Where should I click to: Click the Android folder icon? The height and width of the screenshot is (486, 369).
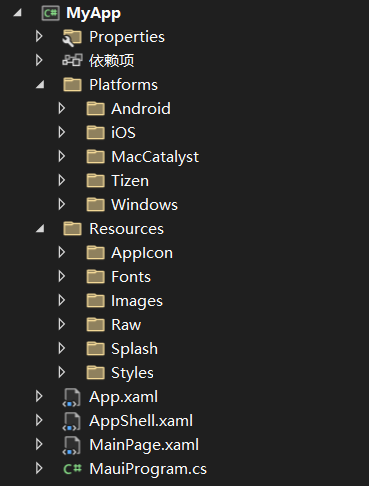[x=96, y=109]
